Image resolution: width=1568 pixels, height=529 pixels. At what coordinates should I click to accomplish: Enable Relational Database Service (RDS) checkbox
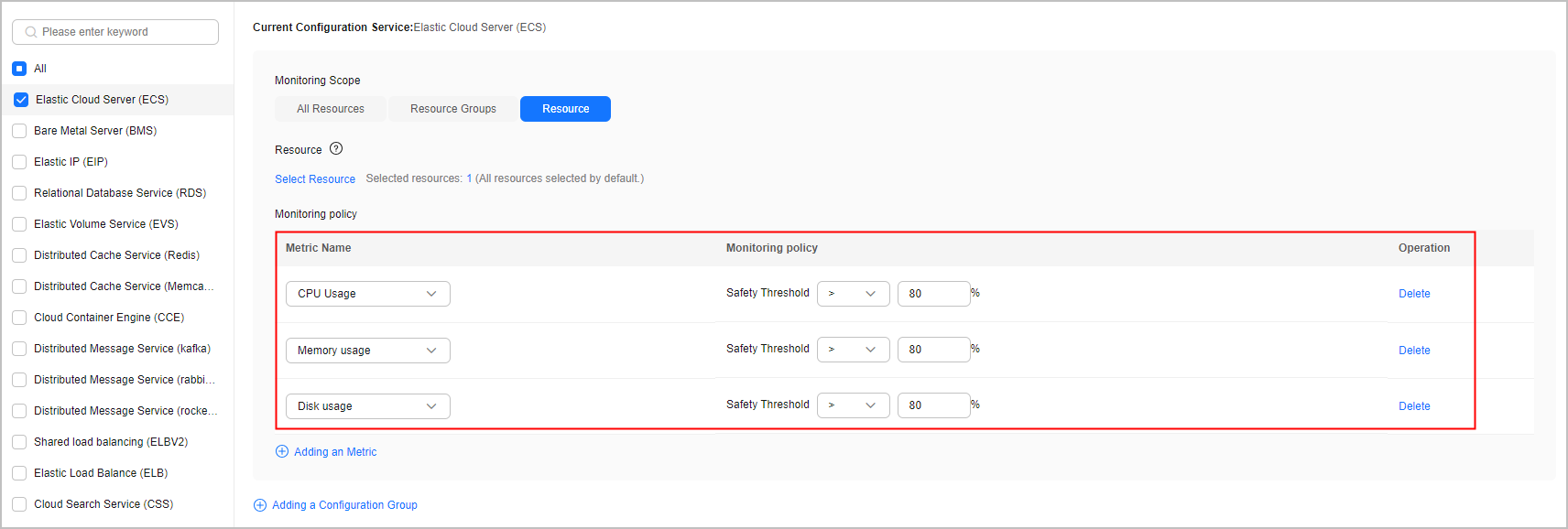click(x=19, y=193)
